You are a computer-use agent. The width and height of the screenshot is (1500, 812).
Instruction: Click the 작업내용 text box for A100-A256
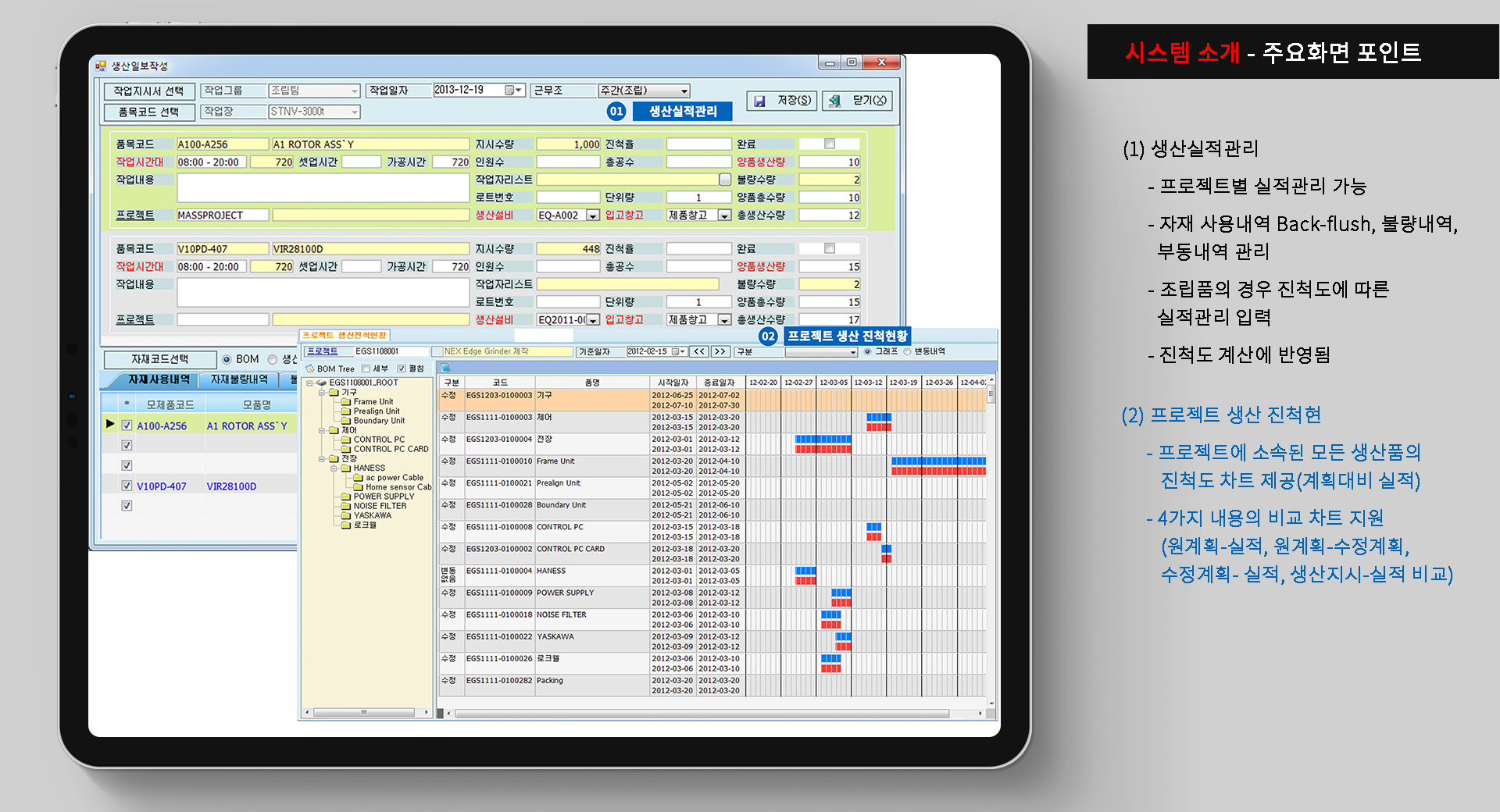(323, 187)
